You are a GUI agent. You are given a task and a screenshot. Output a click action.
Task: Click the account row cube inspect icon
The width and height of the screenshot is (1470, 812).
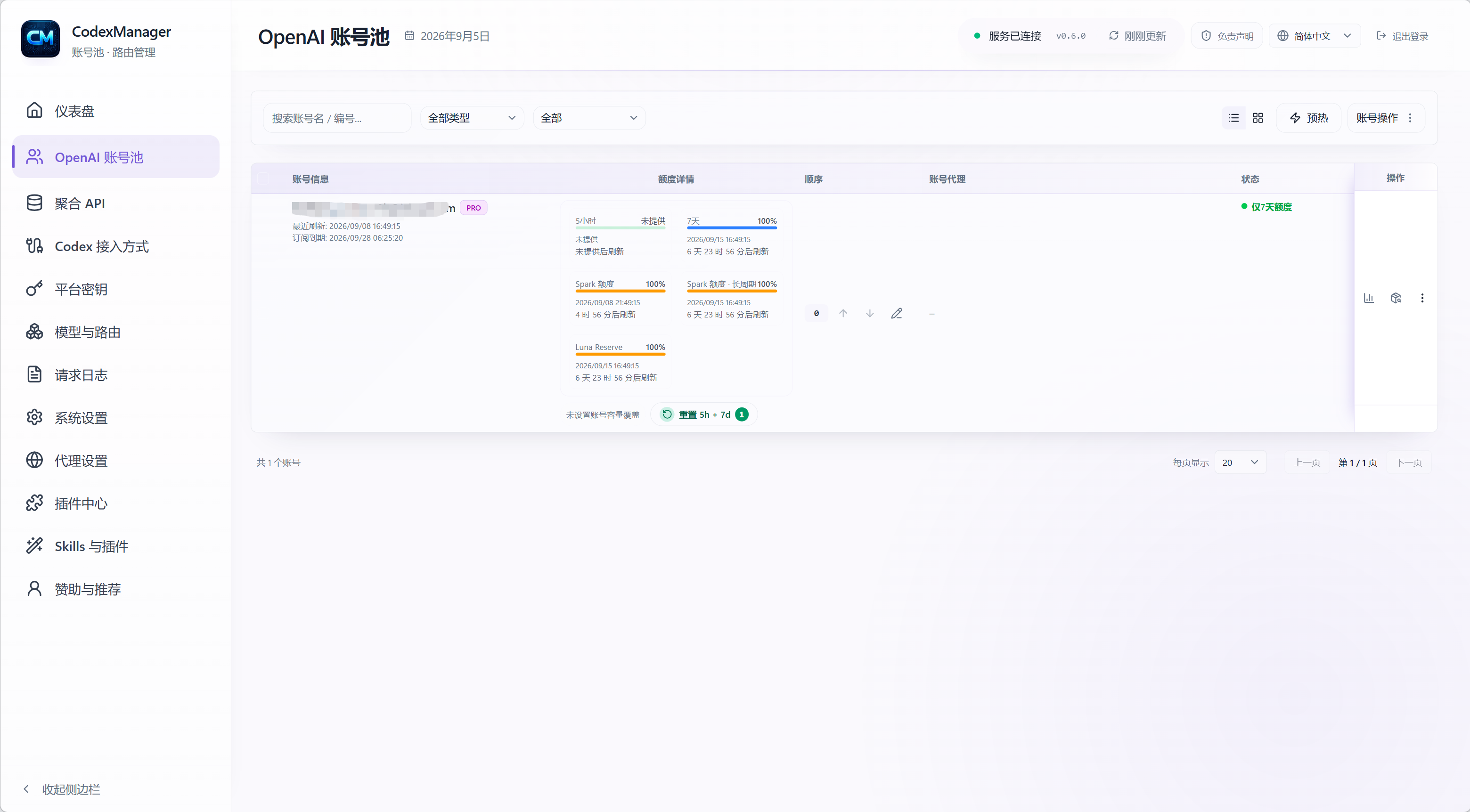pyautogui.click(x=1396, y=298)
